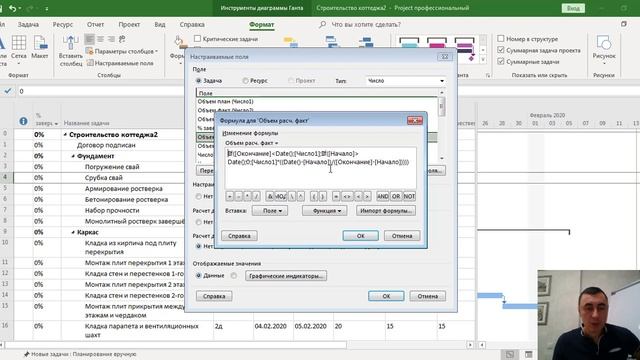The image size is (640, 360).
Task: Collapse Строительство коттеджа2 project summary
Action: (65, 135)
